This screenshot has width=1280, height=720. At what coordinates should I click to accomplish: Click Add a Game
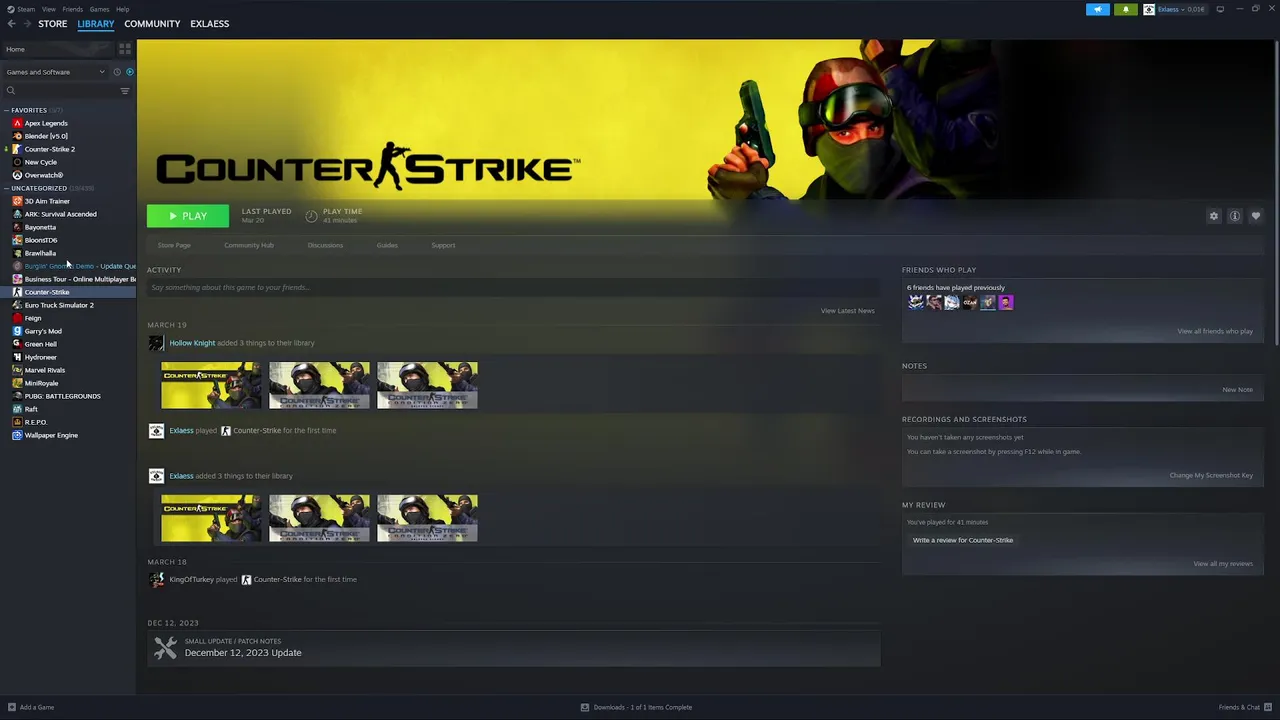(x=36, y=707)
